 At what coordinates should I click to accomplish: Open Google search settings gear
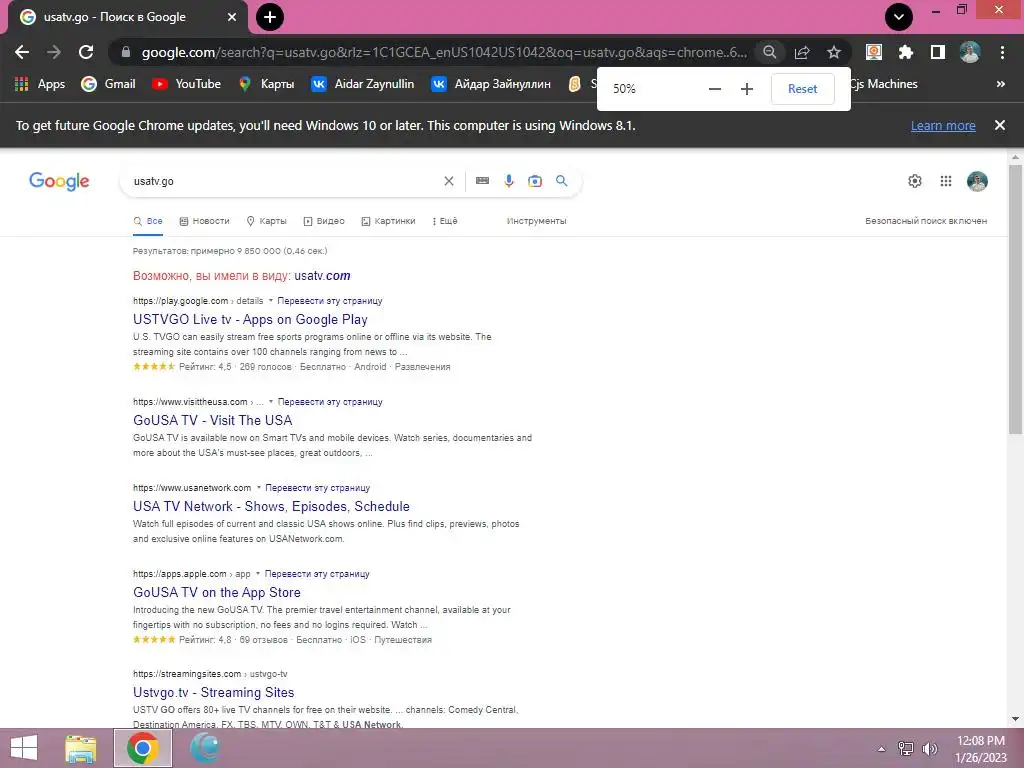click(915, 181)
